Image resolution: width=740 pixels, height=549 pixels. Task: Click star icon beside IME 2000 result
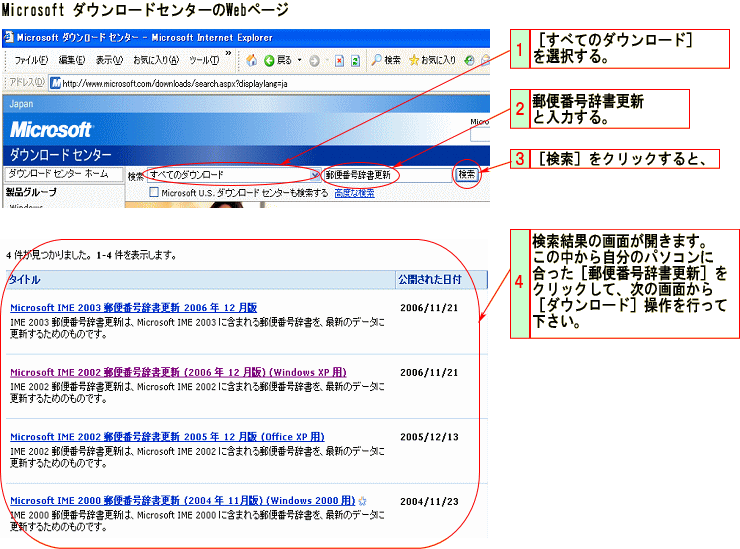(x=362, y=501)
